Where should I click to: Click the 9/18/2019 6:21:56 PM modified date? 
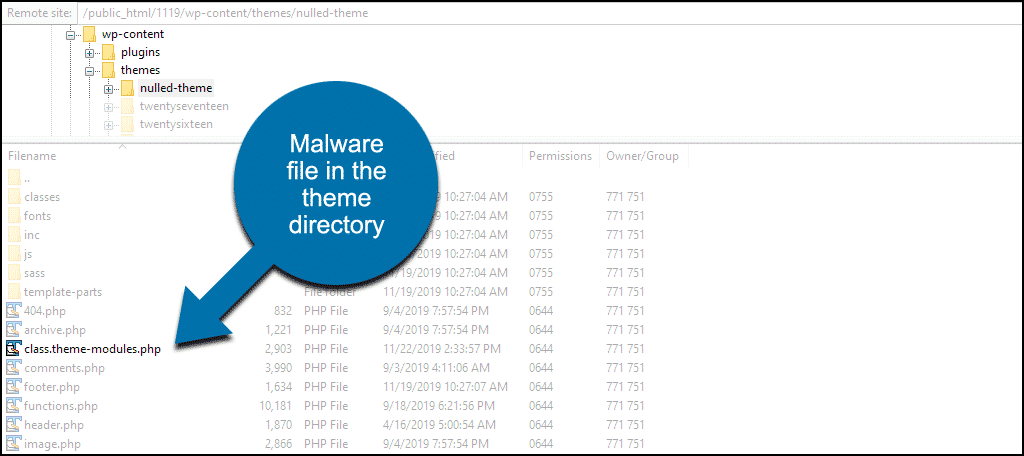point(438,406)
